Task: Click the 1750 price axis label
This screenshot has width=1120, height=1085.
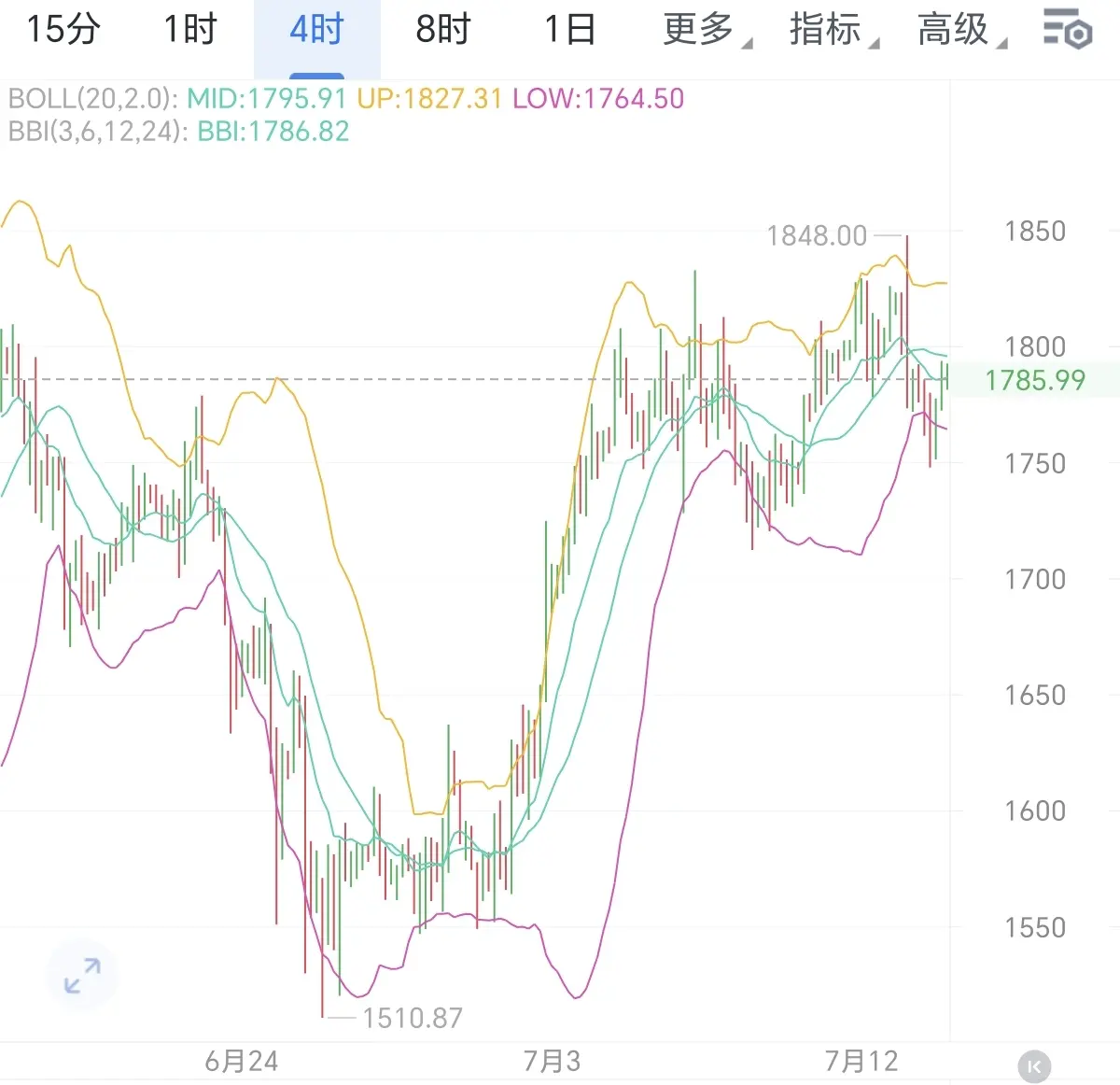Action: tap(1035, 463)
